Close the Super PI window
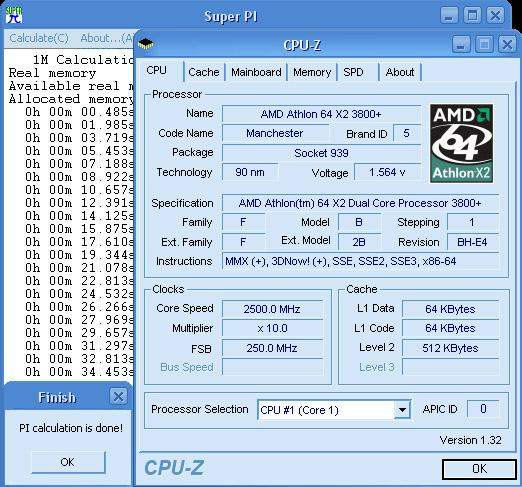 (495, 15)
